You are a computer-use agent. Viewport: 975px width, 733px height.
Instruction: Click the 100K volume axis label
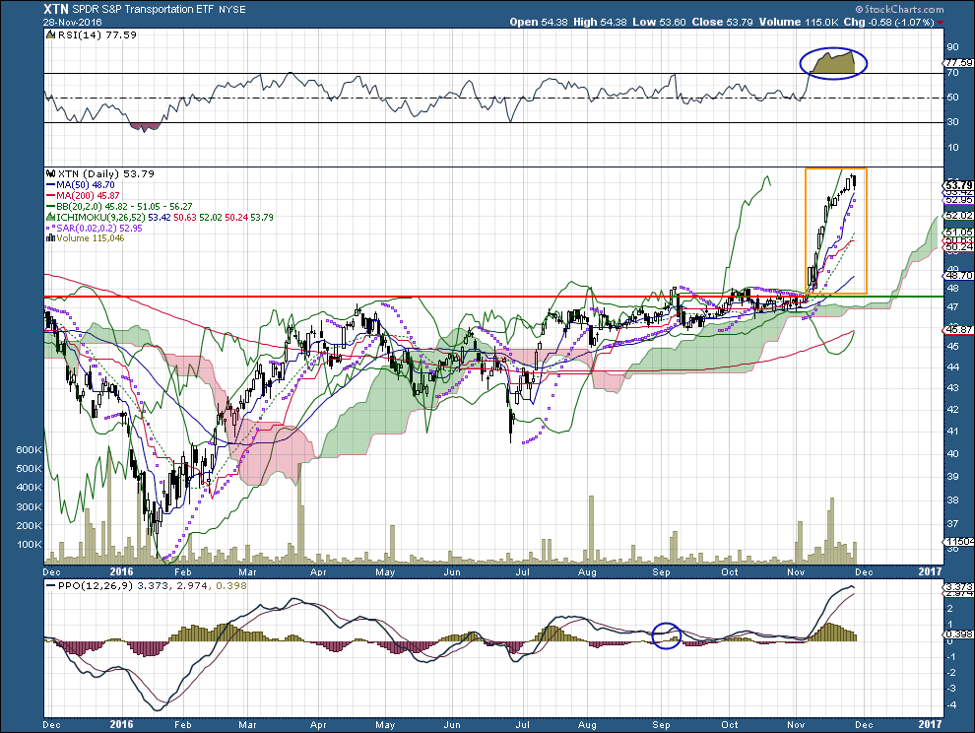click(29, 545)
